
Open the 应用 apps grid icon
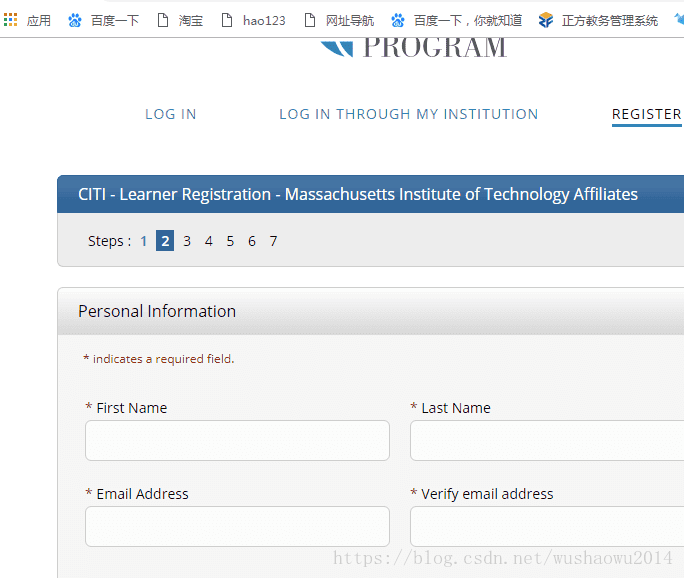click(10, 20)
